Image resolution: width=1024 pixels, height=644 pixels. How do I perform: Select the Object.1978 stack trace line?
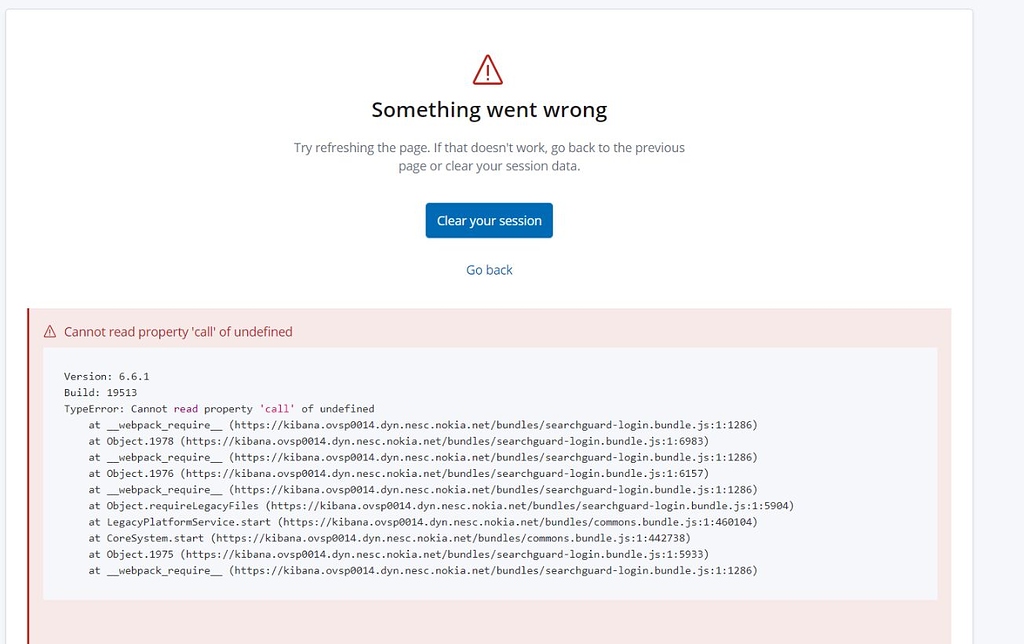tap(399, 442)
